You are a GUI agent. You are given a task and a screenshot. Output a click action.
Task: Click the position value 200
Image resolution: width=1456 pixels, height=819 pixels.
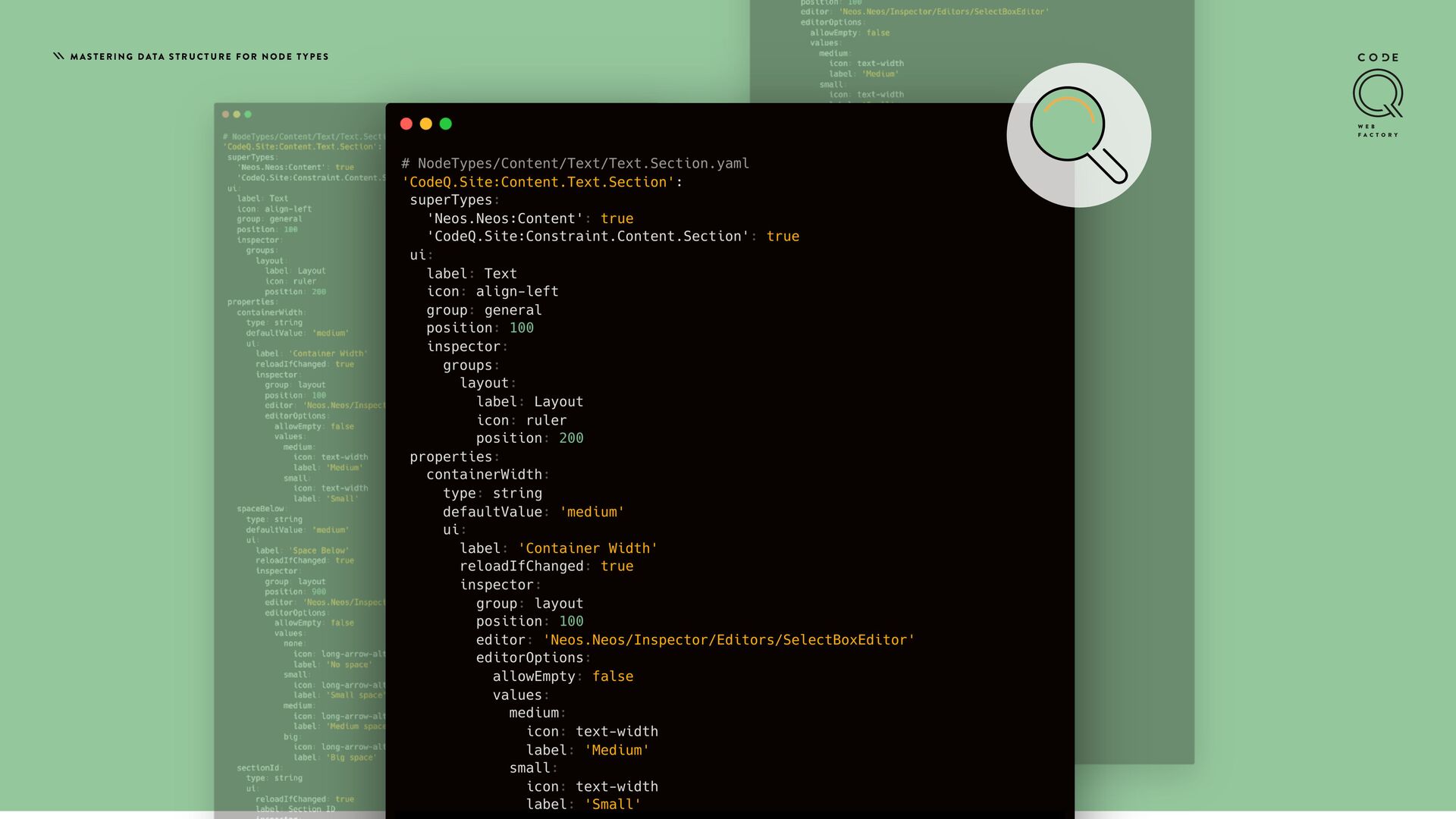point(571,438)
